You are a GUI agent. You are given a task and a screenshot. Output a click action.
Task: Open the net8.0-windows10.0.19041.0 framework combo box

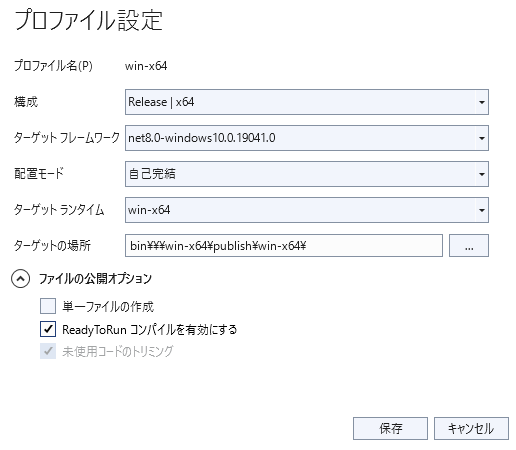pos(307,138)
